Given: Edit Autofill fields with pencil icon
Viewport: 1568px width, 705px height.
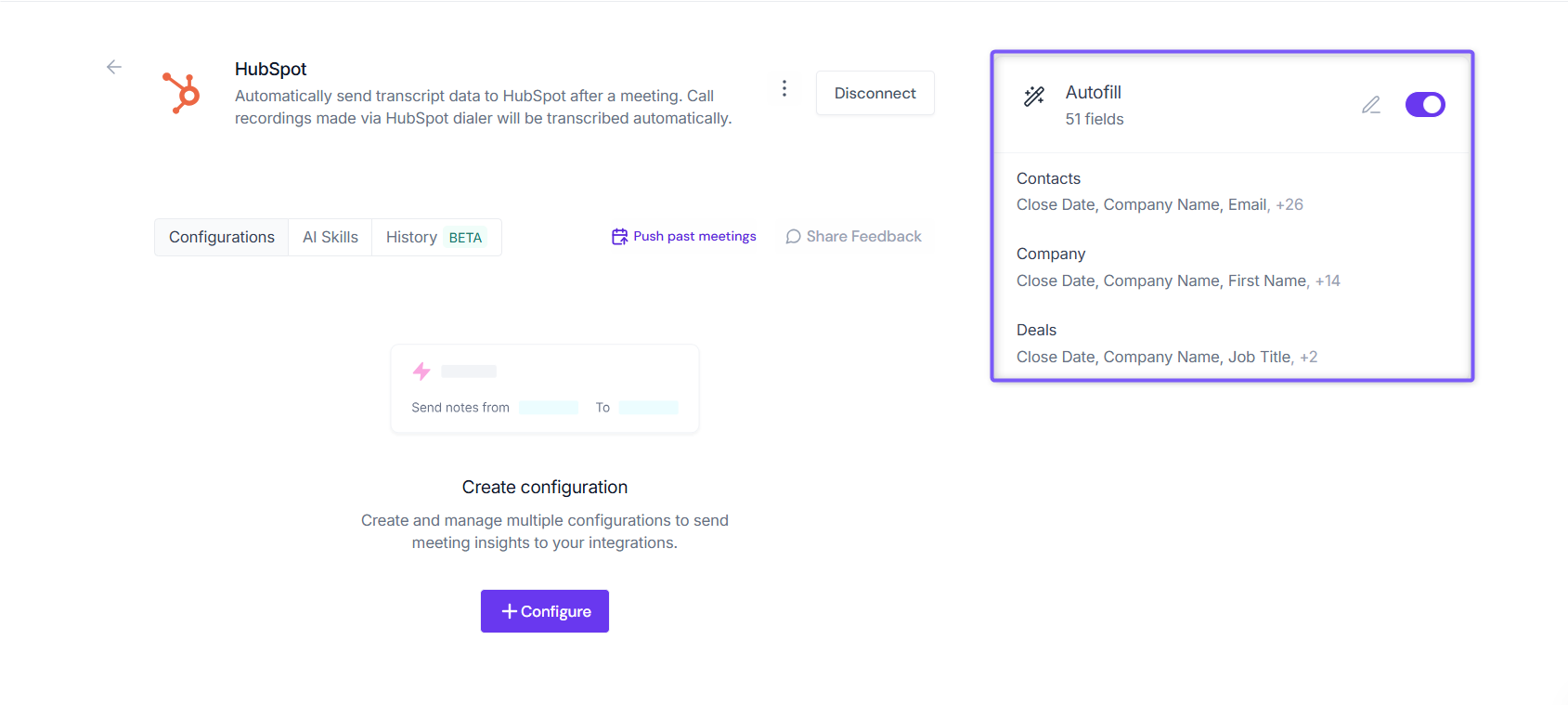Looking at the screenshot, I should pyautogui.click(x=1371, y=105).
